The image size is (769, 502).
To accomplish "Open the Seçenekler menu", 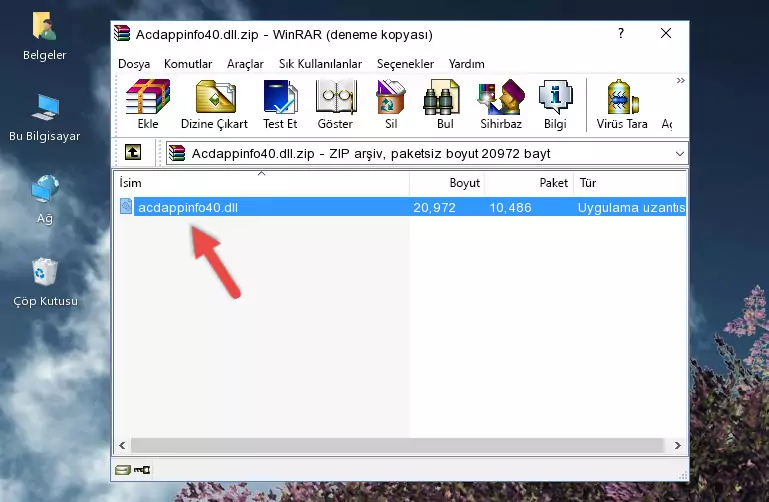I will click(405, 64).
